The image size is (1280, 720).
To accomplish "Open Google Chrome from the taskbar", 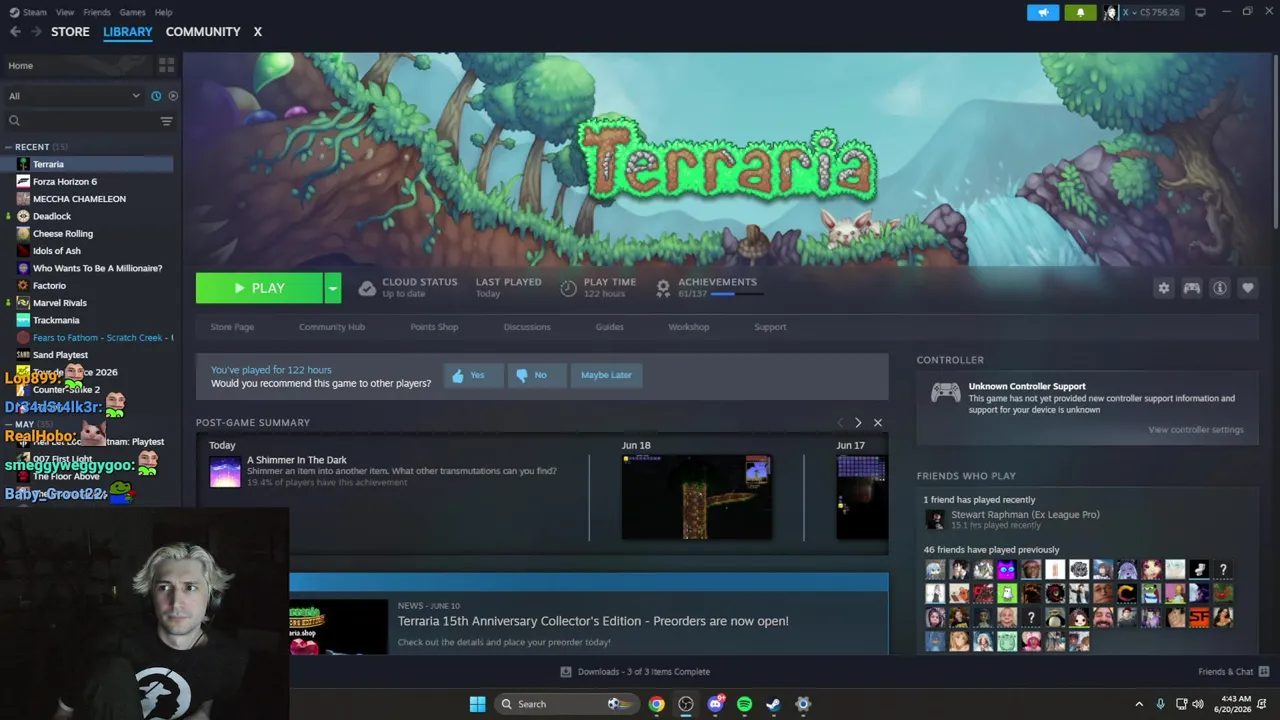I will tap(656, 704).
